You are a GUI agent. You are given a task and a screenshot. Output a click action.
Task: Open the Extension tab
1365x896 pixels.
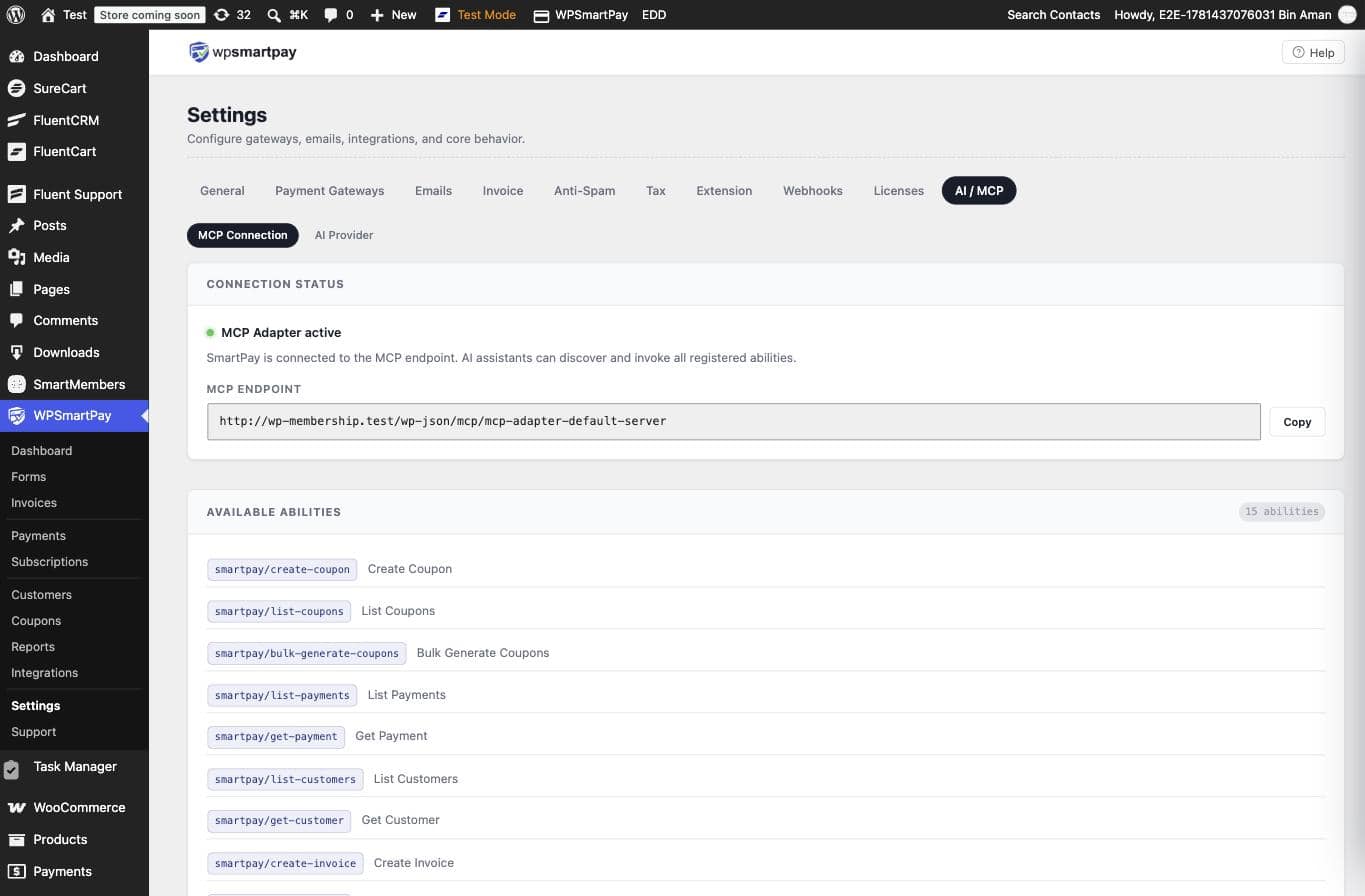pyautogui.click(x=724, y=190)
